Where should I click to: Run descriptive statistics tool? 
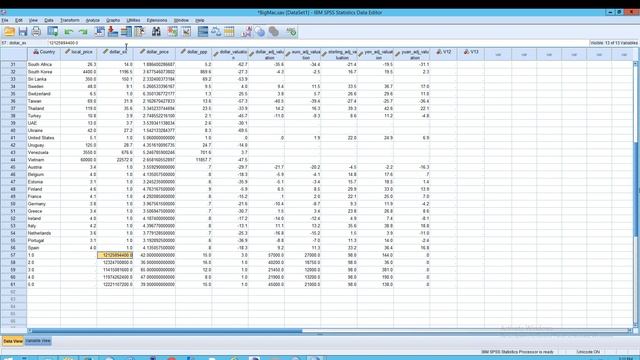point(140,31)
